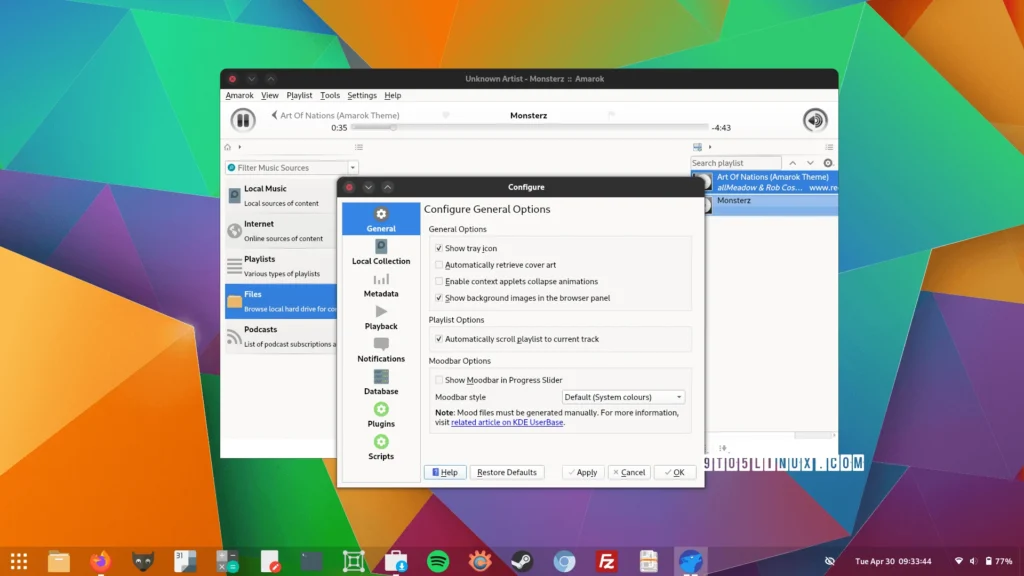1024x576 pixels.
Task: Open the Moodbar style dropdown
Action: 623,397
